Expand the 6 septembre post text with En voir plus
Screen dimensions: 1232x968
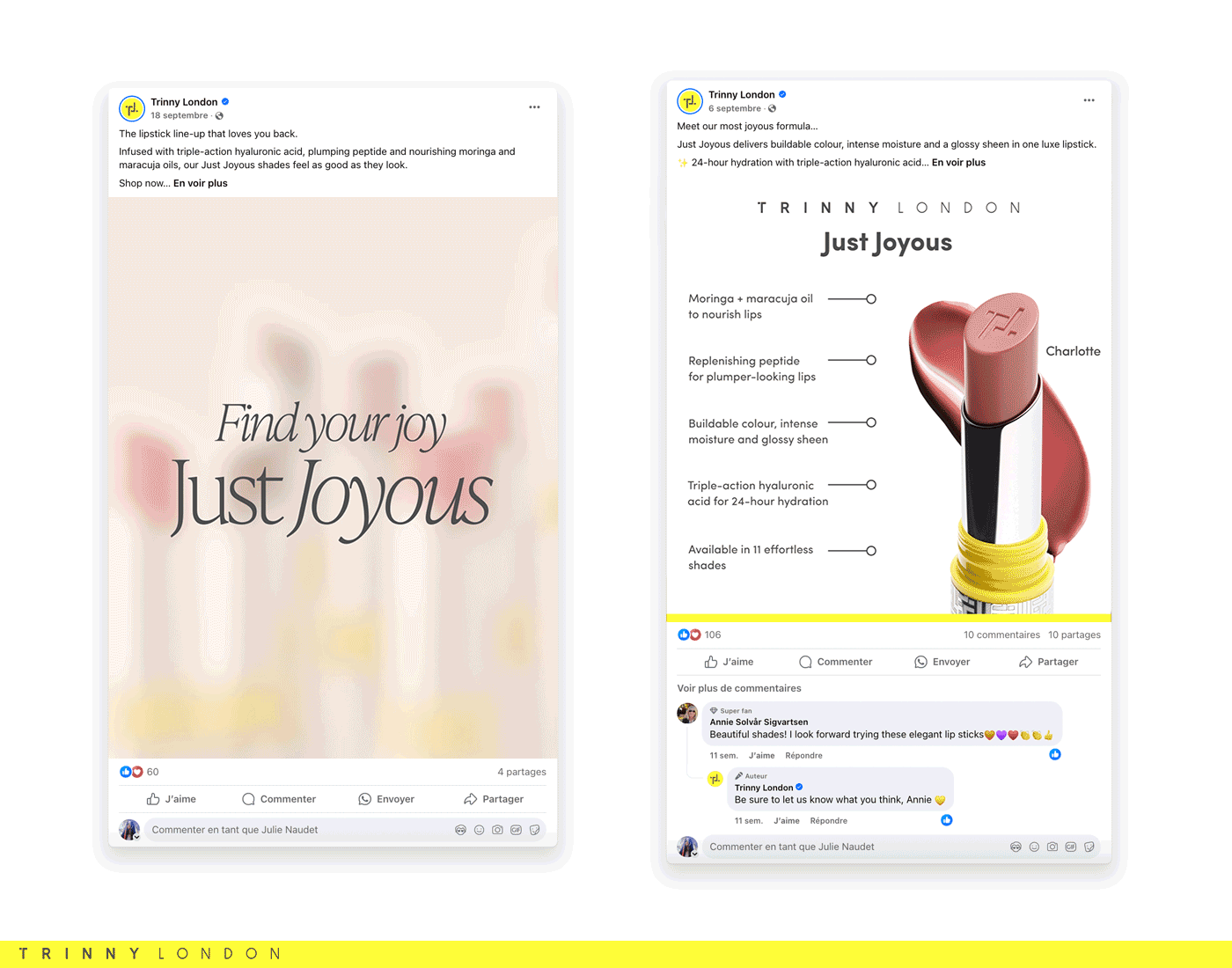(958, 163)
